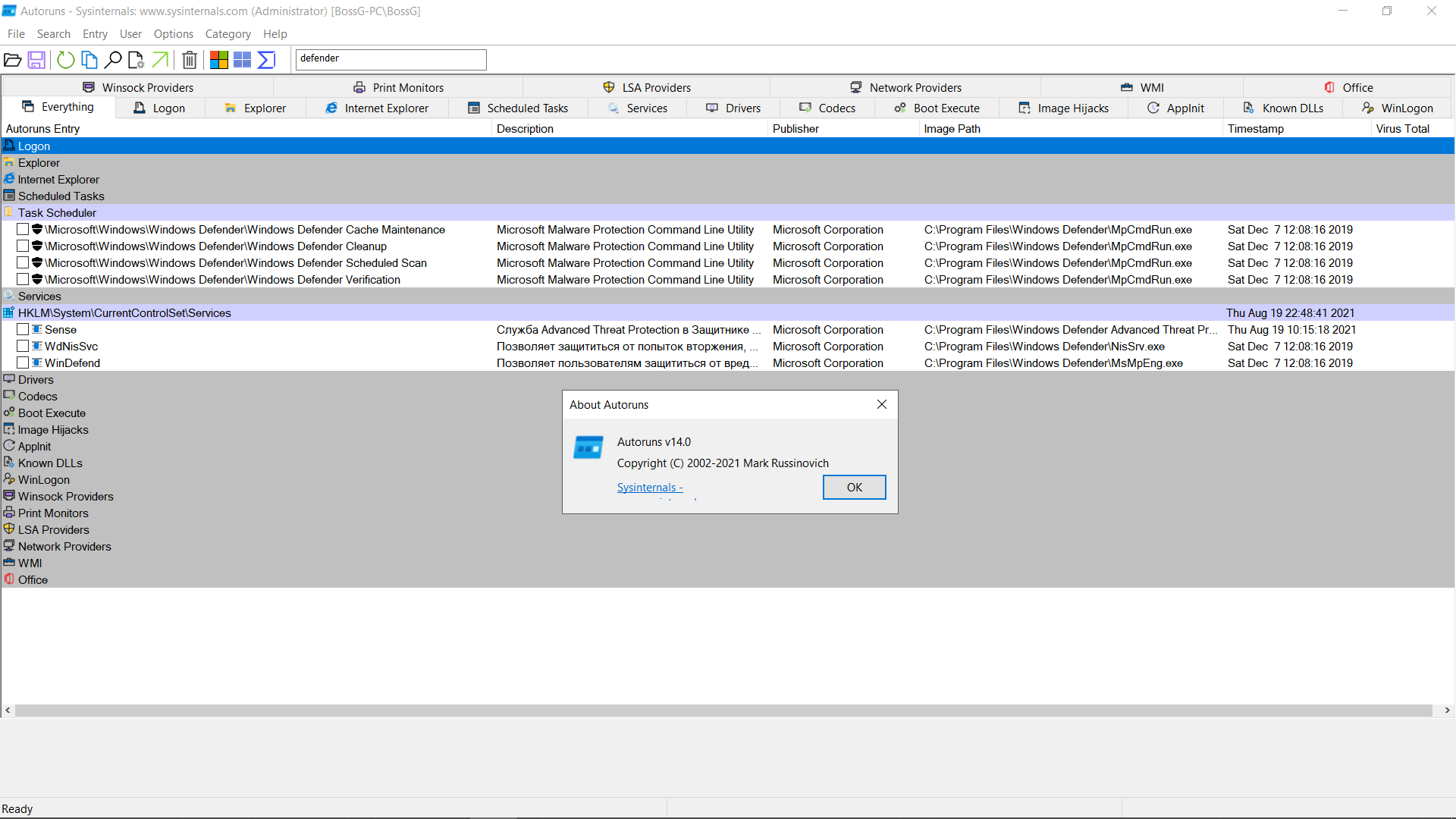Click the green Jump to Entry arrow icon
The image size is (1456, 819).
[x=160, y=60]
